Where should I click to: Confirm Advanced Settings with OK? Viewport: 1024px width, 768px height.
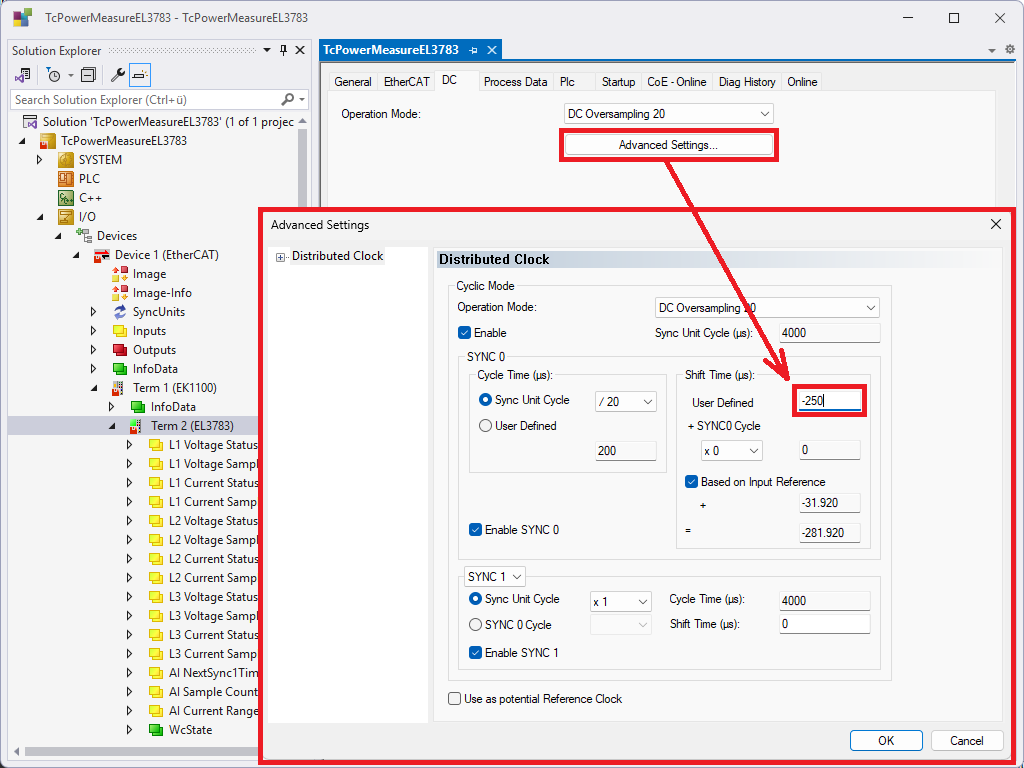click(x=886, y=741)
